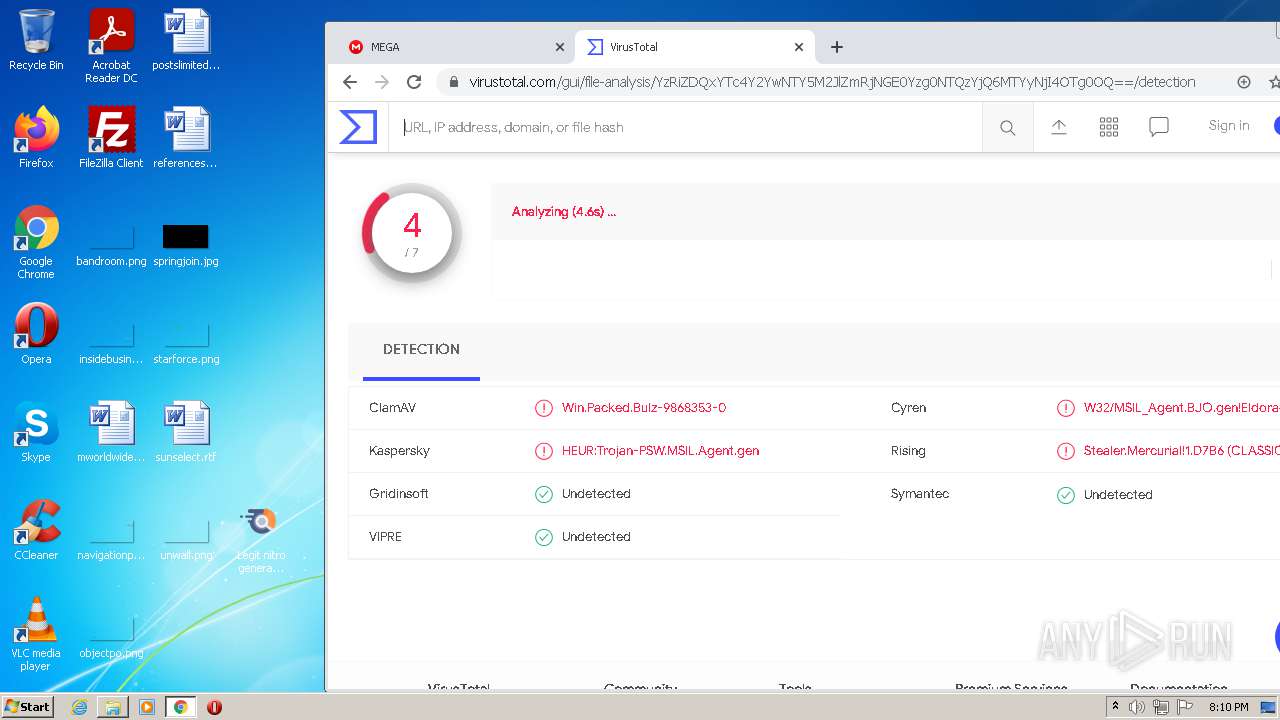Launch Opera desktop shortcut
The image size is (1280, 720).
(36, 334)
